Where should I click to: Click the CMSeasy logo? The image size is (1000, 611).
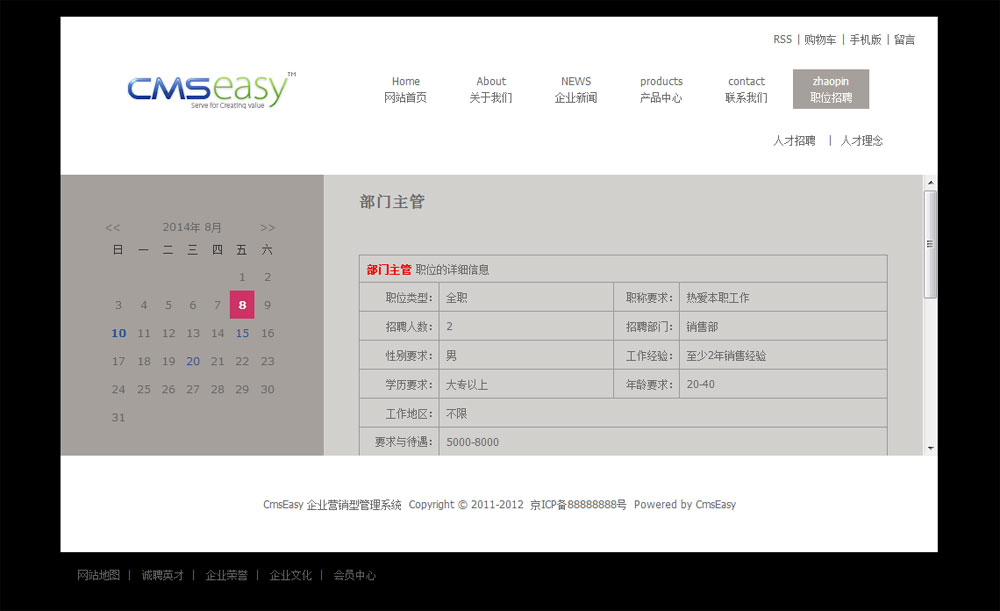[x=211, y=90]
